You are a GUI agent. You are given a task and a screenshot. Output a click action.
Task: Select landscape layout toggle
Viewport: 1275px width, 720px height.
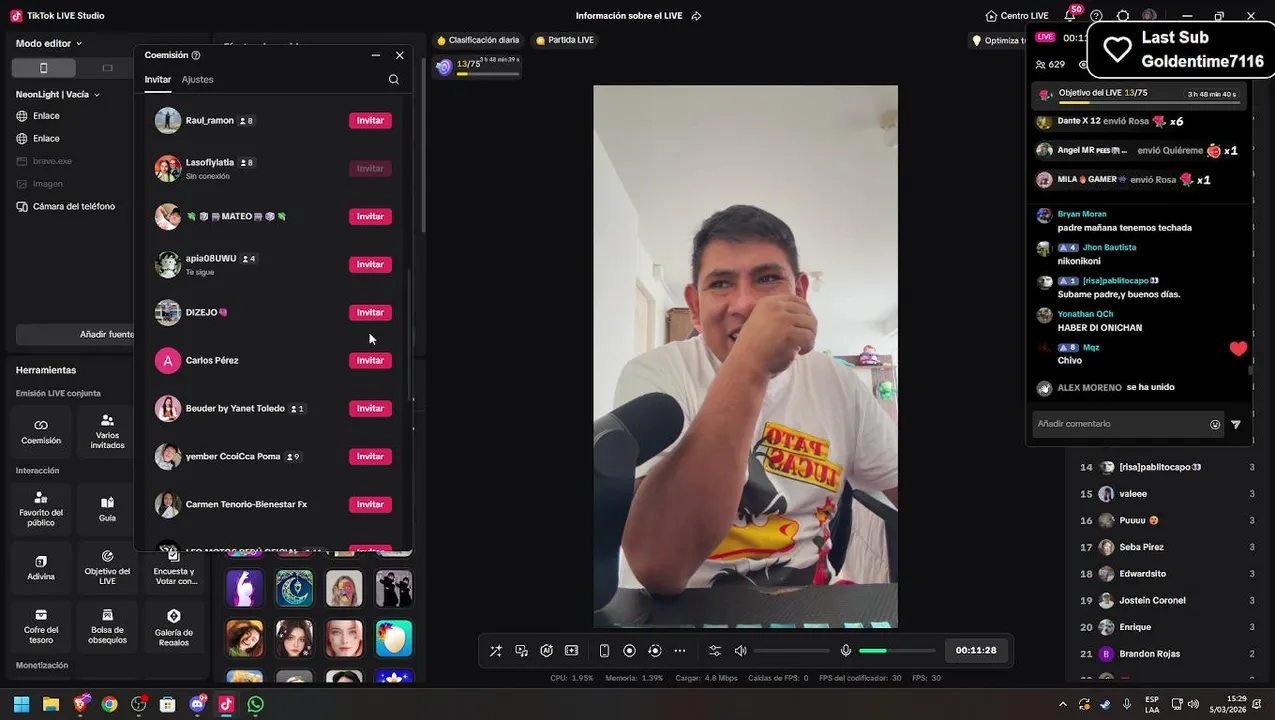point(107,68)
